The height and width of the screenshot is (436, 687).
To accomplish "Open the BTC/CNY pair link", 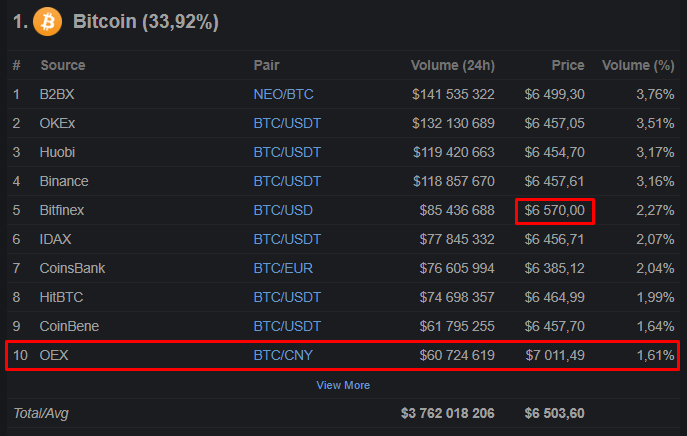I will point(285,355).
